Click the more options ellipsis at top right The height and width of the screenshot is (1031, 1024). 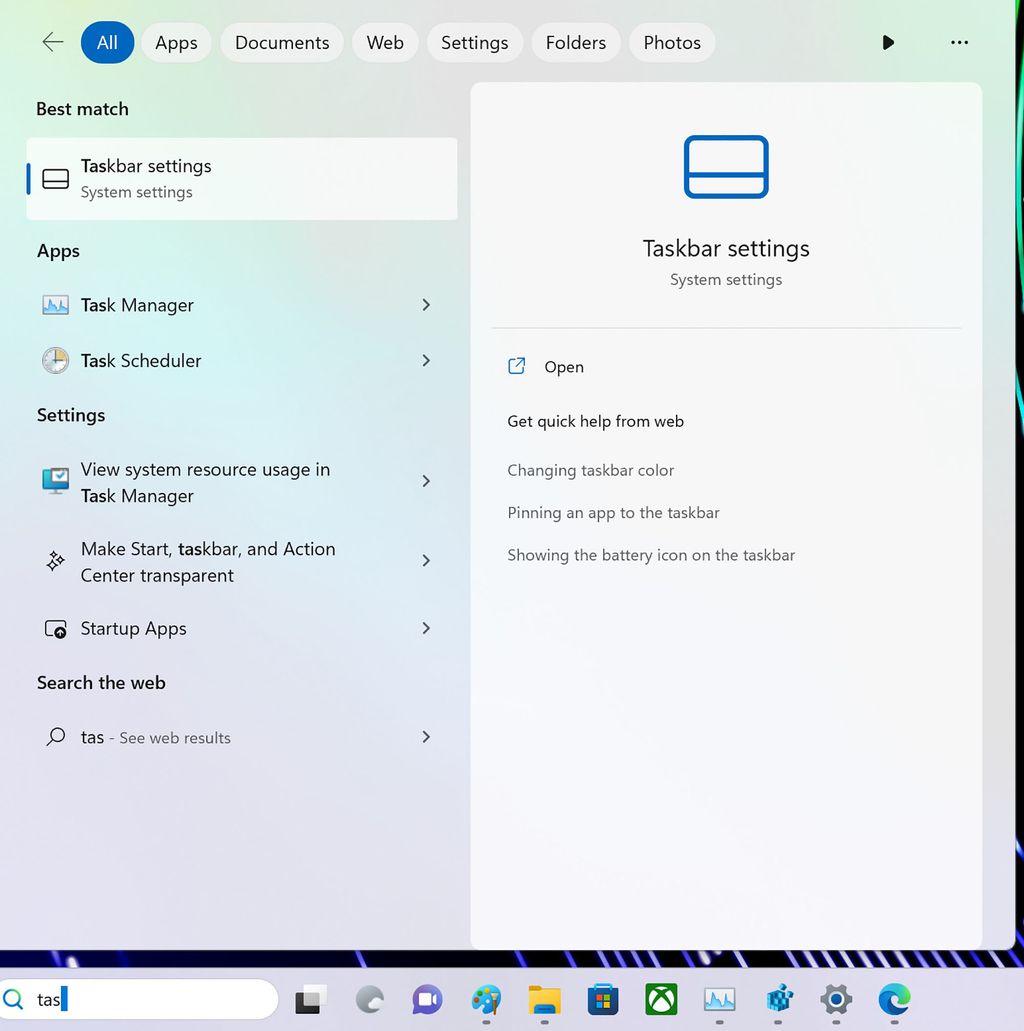tap(959, 42)
